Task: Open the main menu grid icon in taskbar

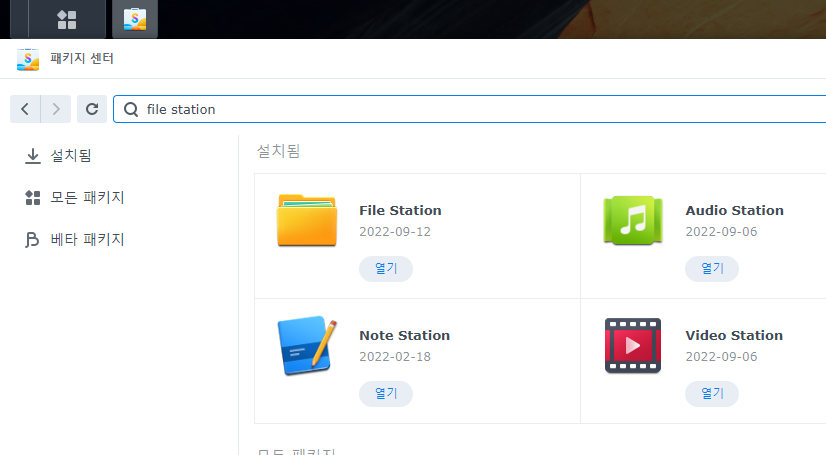Action: [67, 19]
